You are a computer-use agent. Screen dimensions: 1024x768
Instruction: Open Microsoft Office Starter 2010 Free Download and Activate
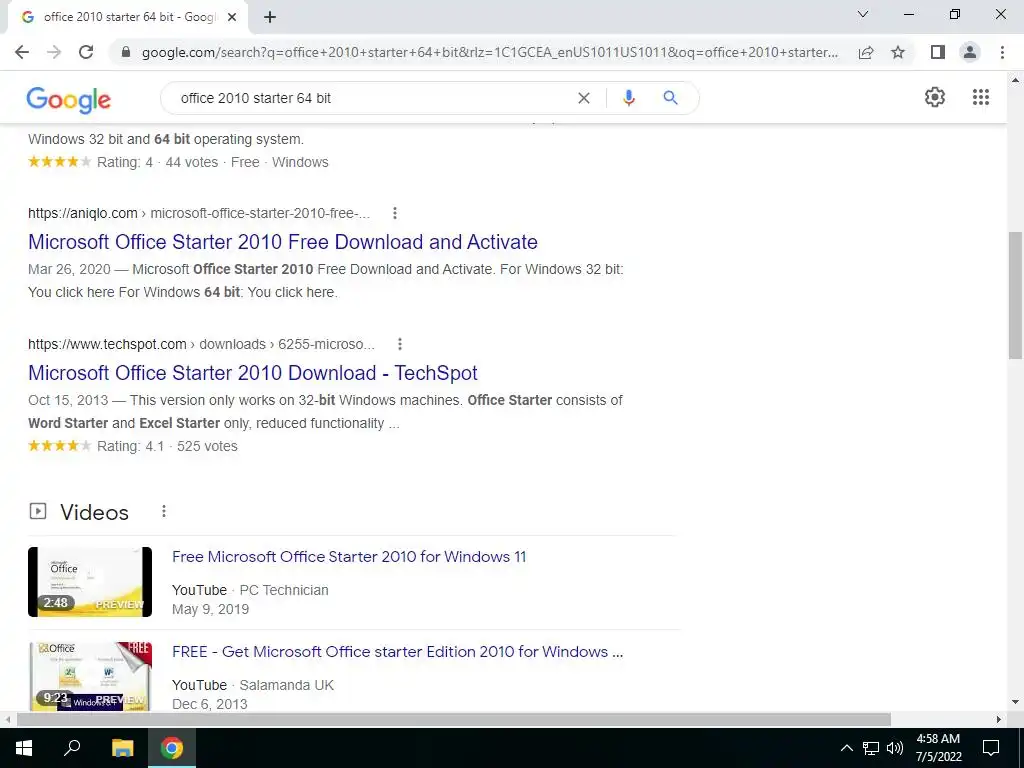(283, 242)
